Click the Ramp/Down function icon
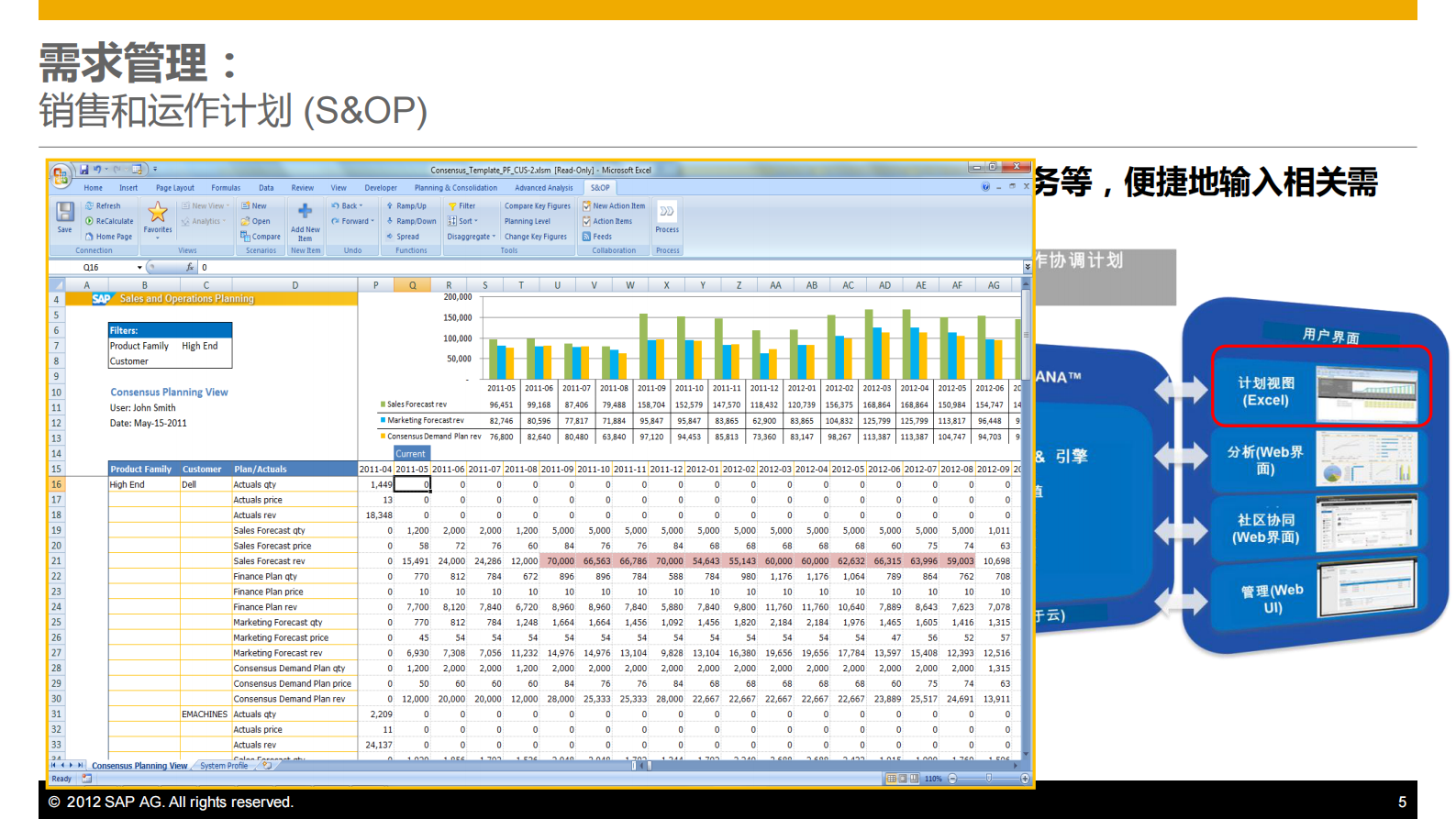1456x819 pixels. [390, 221]
